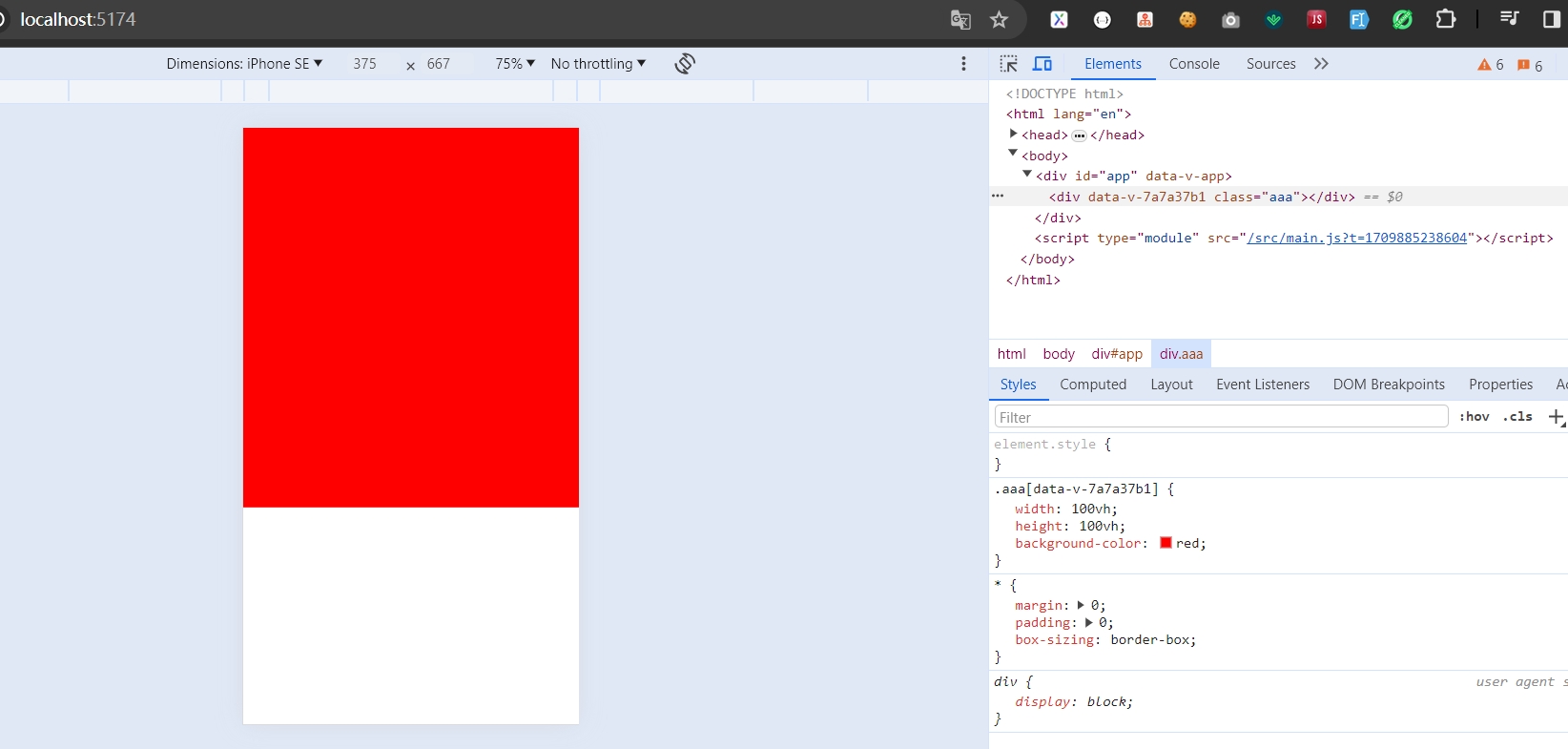
Task: Select the DOCTYPE html line
Action: (x=1064, y=94)
